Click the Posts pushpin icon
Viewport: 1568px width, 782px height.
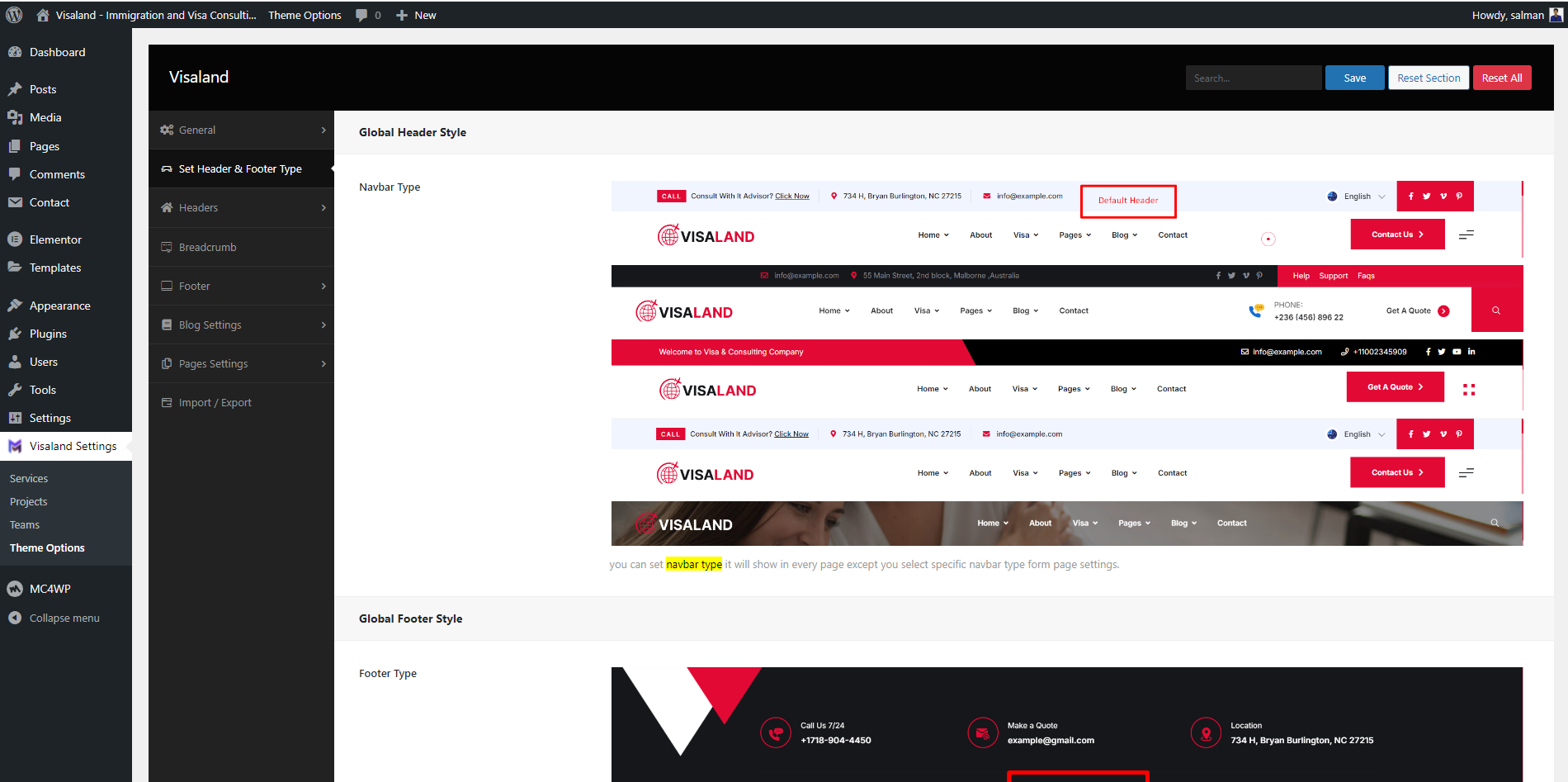point(15,89)
